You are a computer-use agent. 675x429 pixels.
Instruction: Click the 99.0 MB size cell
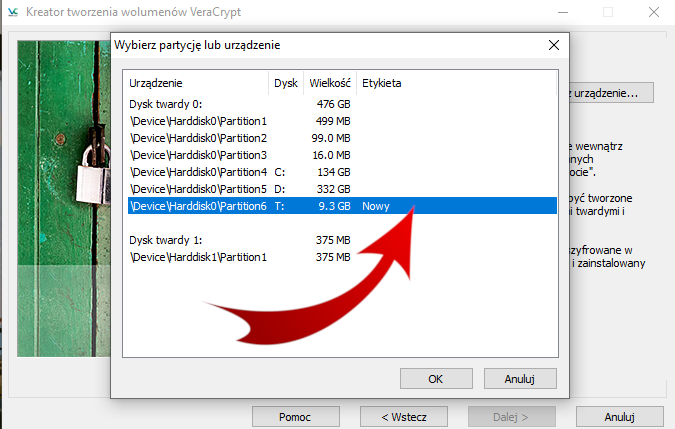click(x=331, y=138)
